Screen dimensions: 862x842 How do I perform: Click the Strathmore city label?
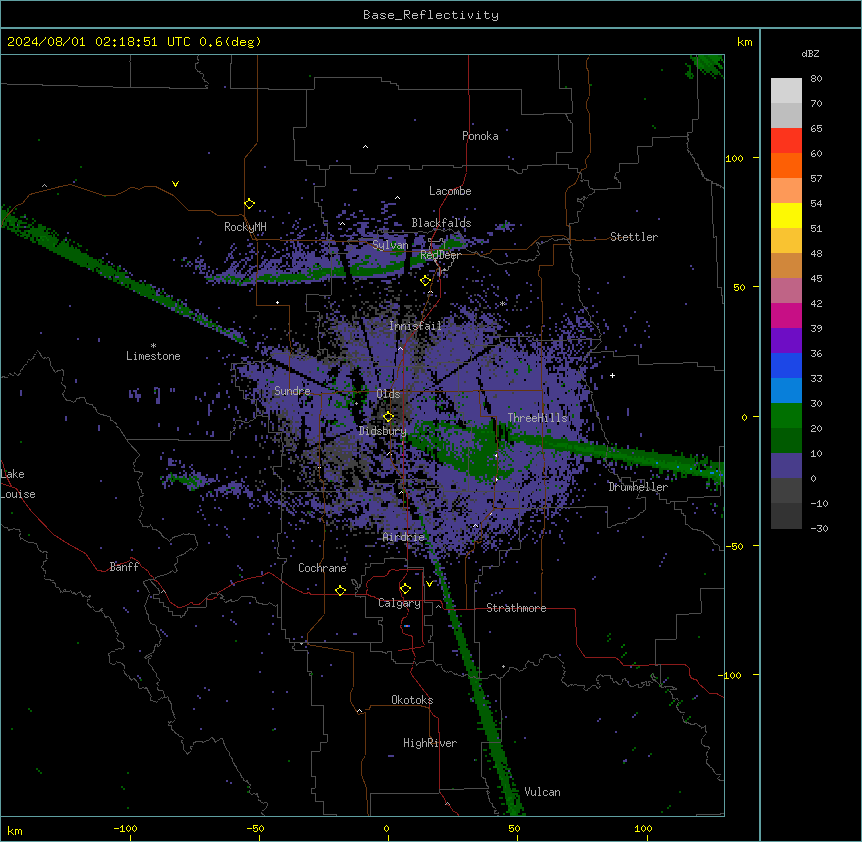[x=516, y=608]
